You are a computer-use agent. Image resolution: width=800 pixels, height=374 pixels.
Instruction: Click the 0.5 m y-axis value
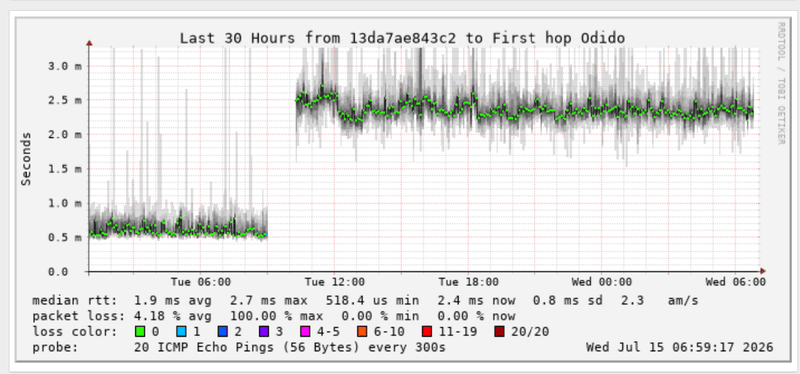(x=64, y=237)
